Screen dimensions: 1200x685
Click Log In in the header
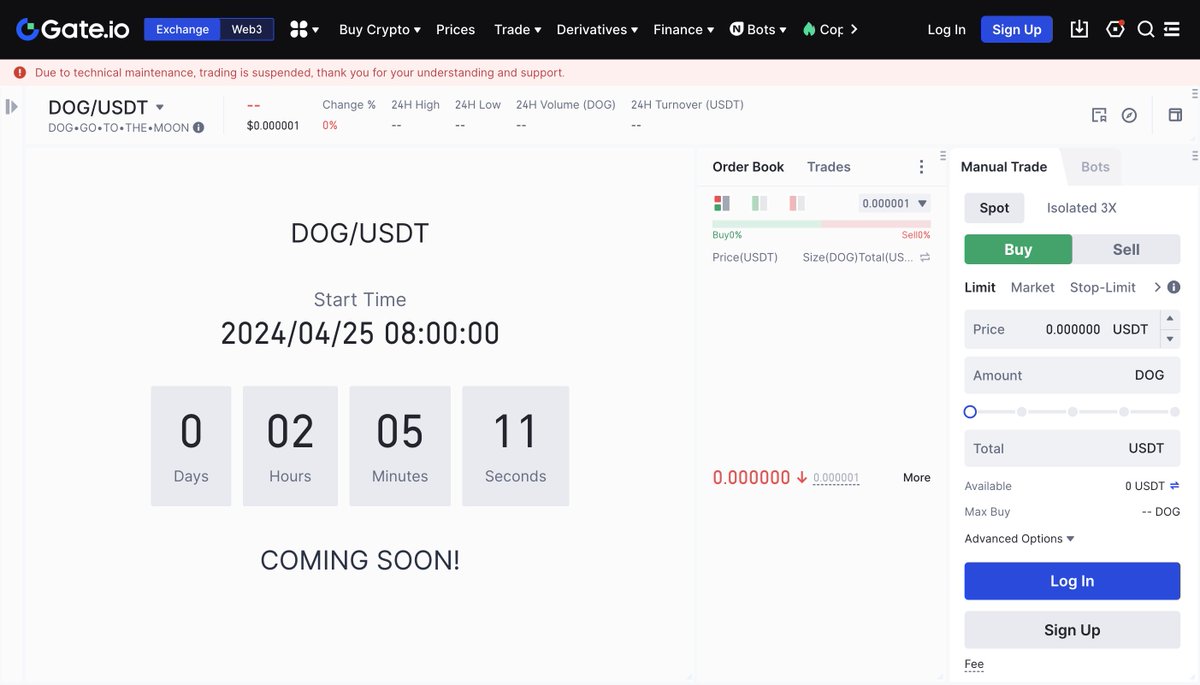point(946,29)
